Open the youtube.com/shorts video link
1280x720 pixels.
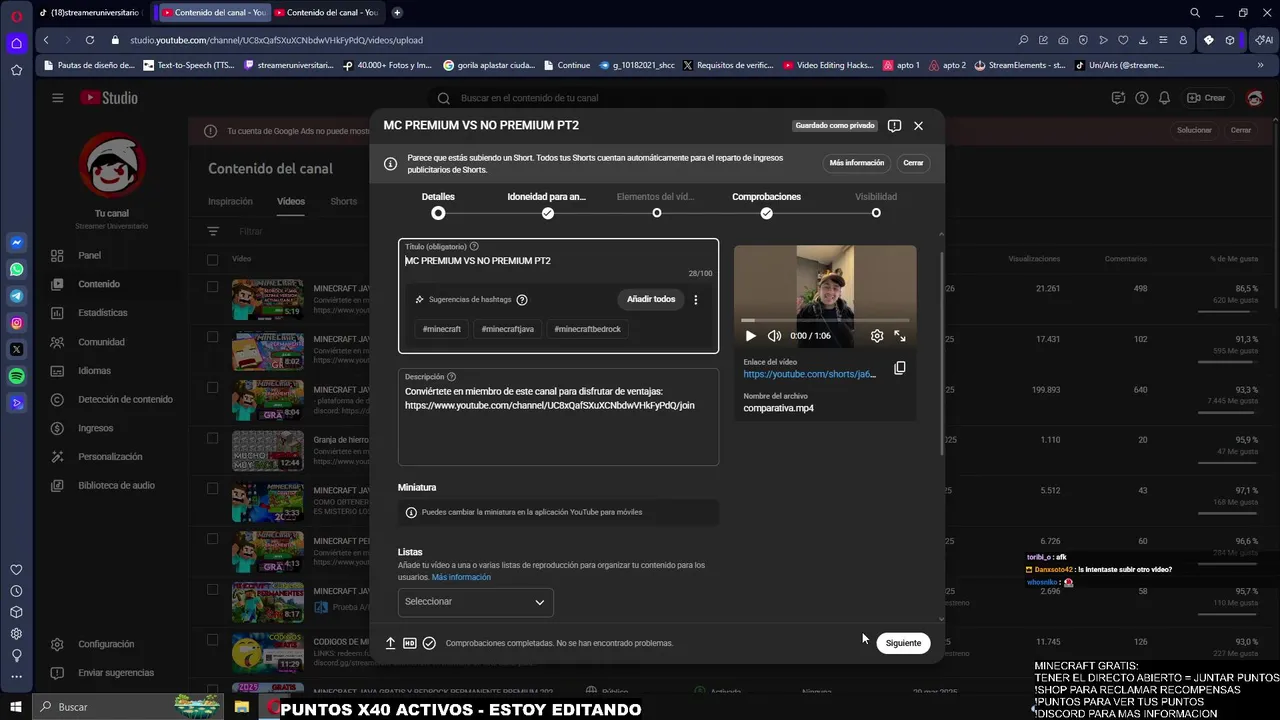pyautogui.click(x=810, y=374)
